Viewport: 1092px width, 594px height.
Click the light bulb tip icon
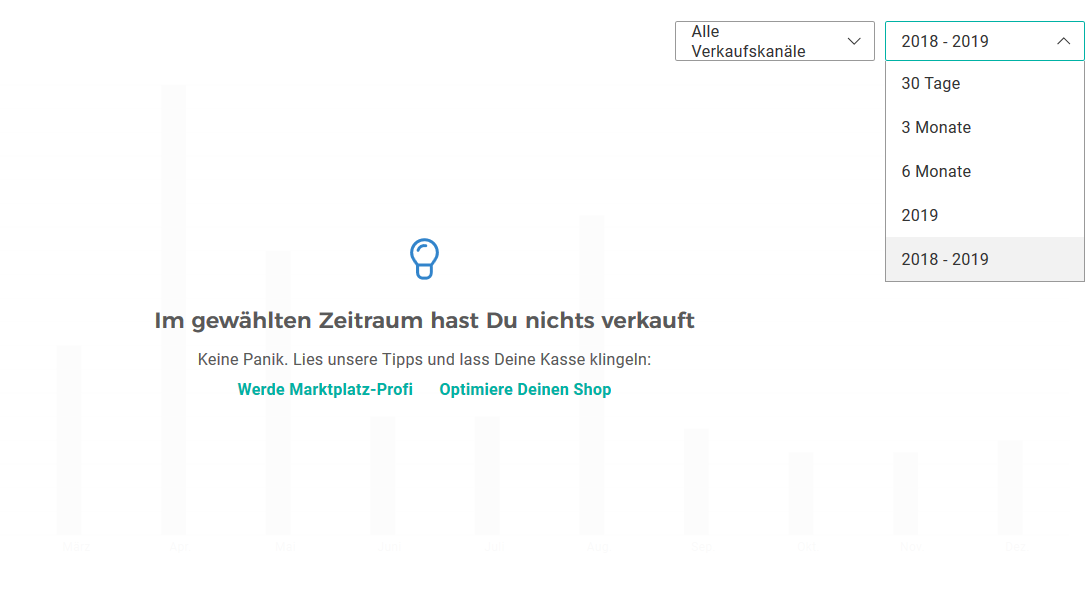(424, 259)
